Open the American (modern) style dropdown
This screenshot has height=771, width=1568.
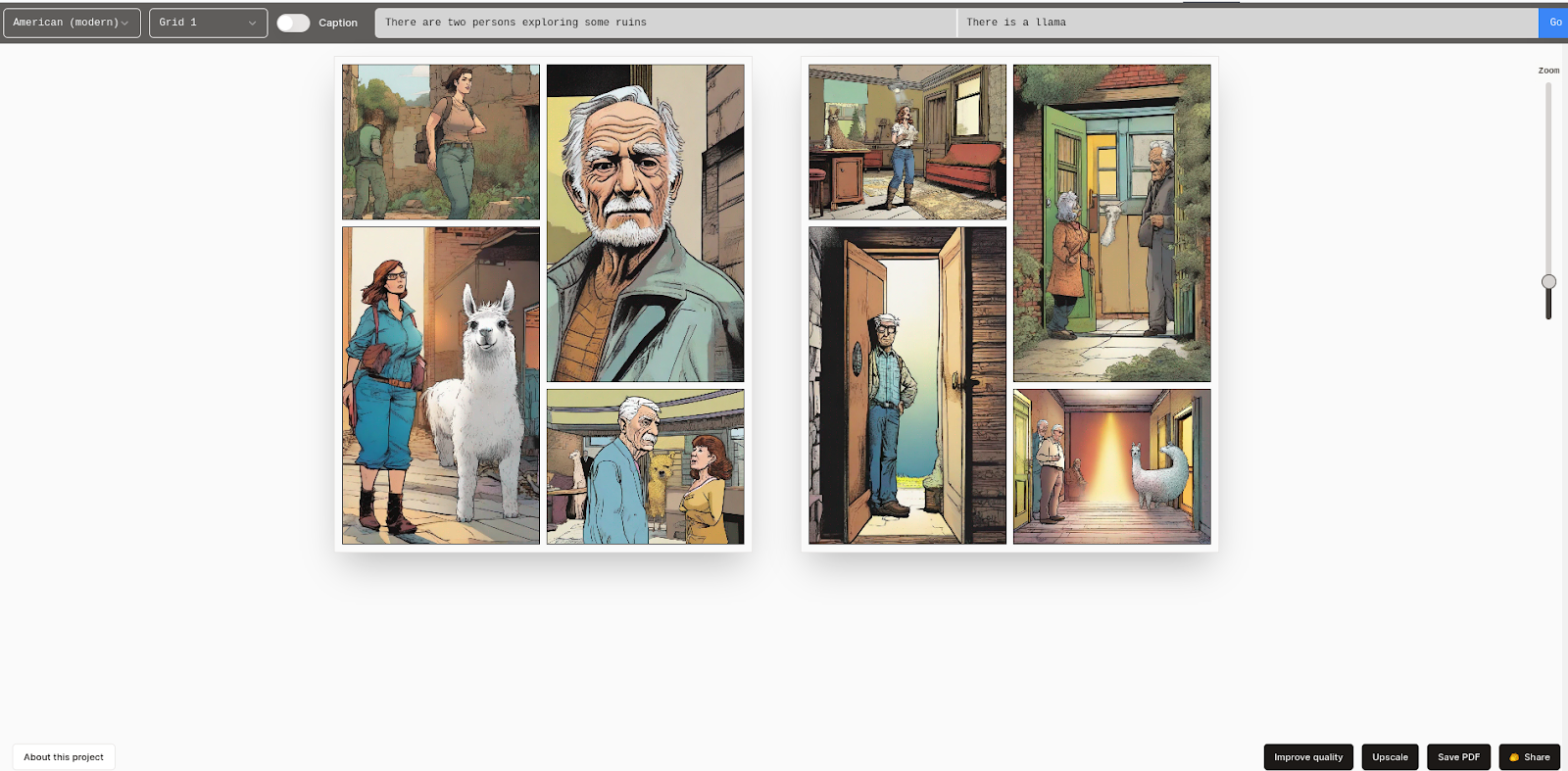[x=72, y=23]
